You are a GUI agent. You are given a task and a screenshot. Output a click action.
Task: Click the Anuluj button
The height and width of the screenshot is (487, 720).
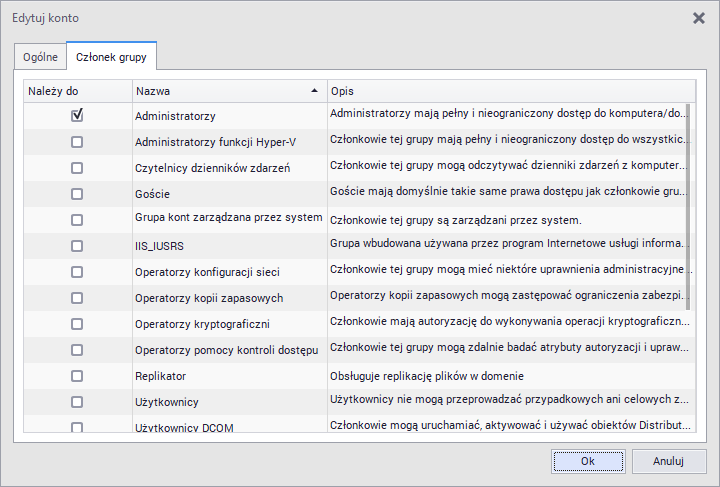pos(668,461)
